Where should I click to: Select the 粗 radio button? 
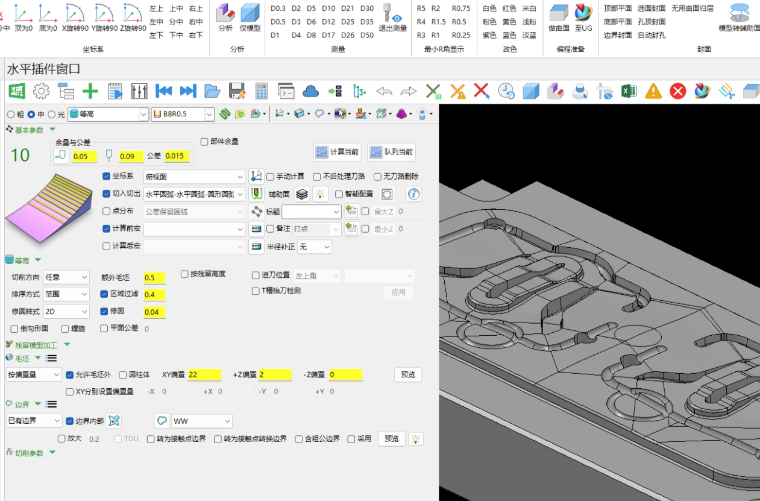tap(12, 114)
